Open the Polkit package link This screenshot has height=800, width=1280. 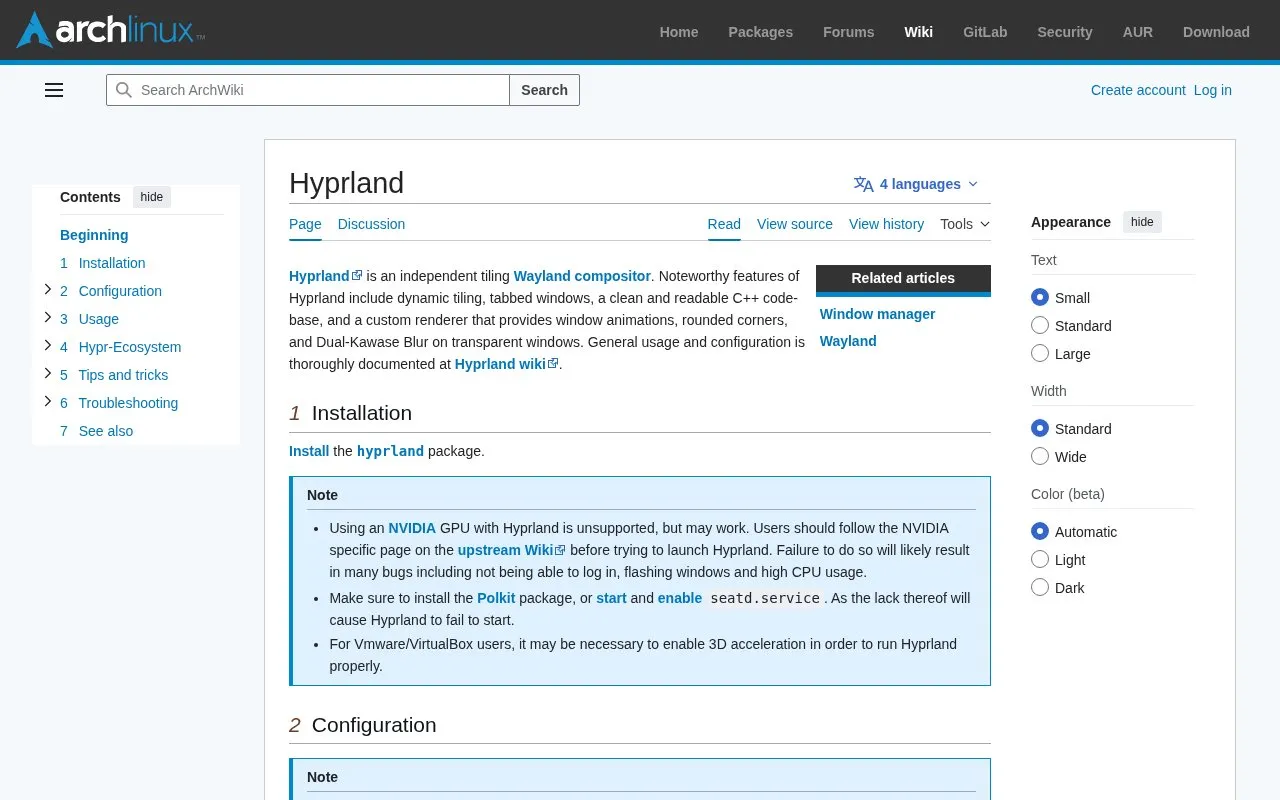(x=496, y=598)
